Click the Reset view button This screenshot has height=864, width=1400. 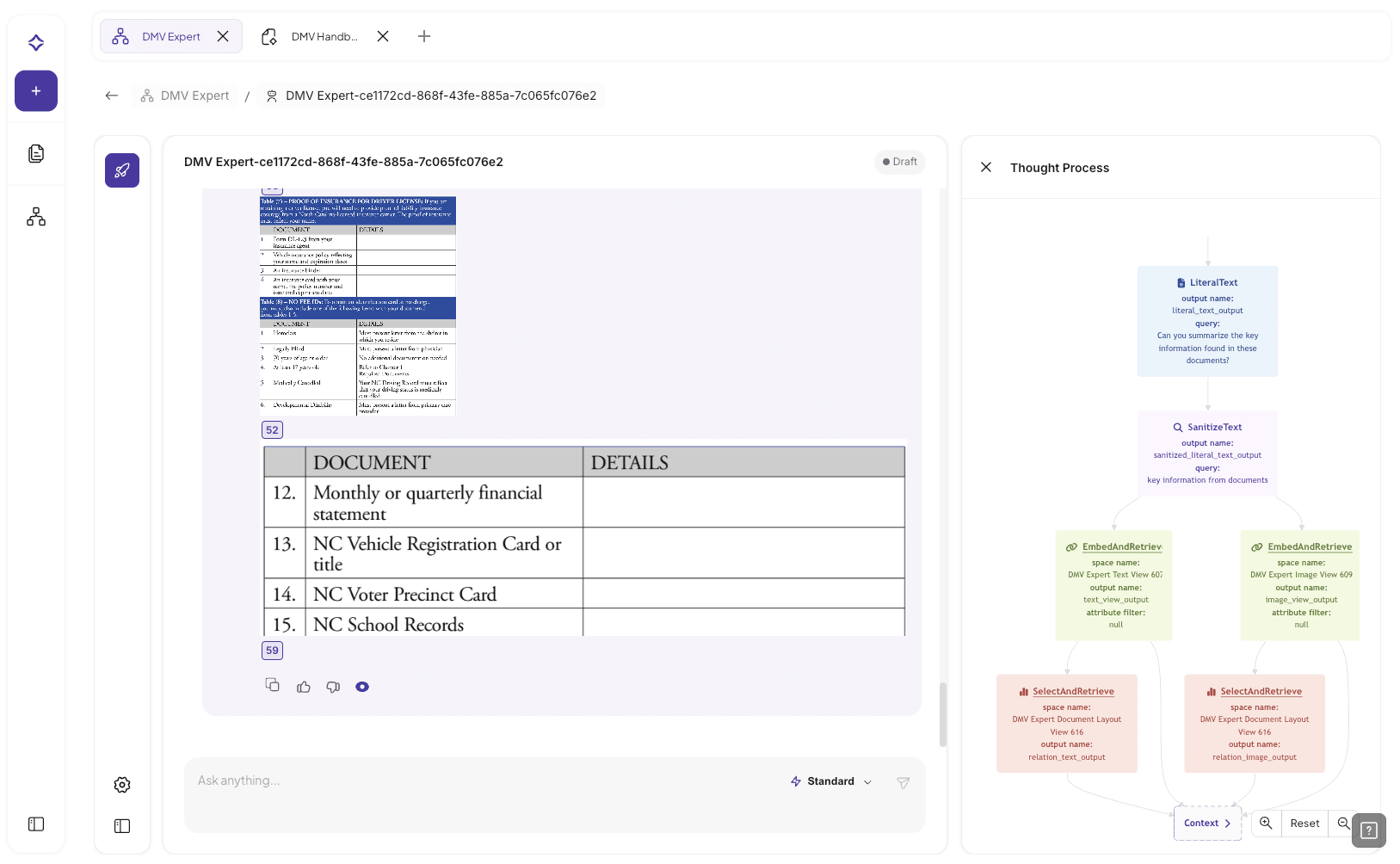[x=1304, y=824]
